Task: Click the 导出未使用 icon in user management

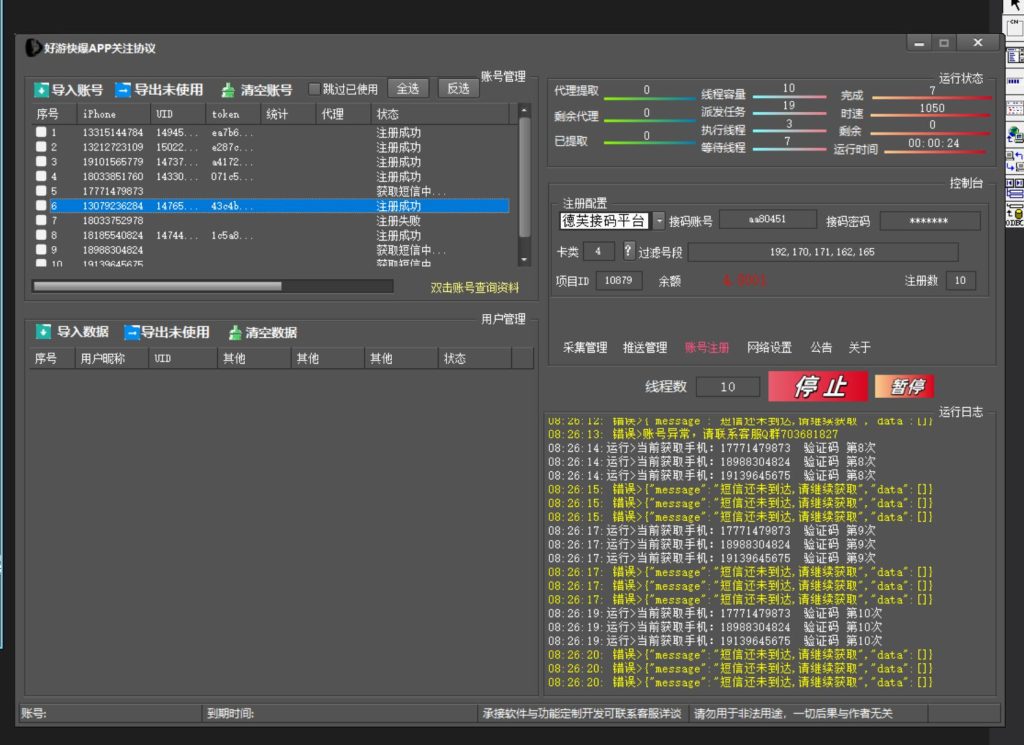Action: [132, 332]
